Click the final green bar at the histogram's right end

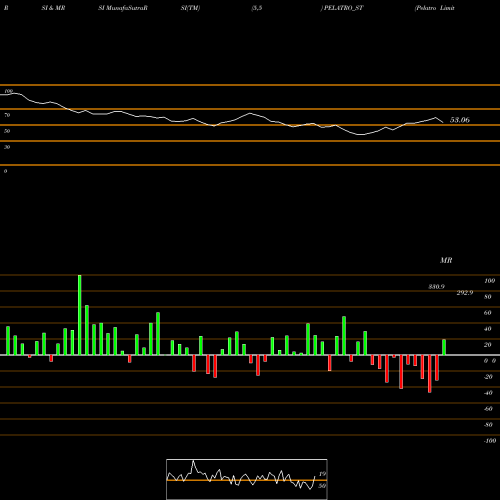pos(444,347)
